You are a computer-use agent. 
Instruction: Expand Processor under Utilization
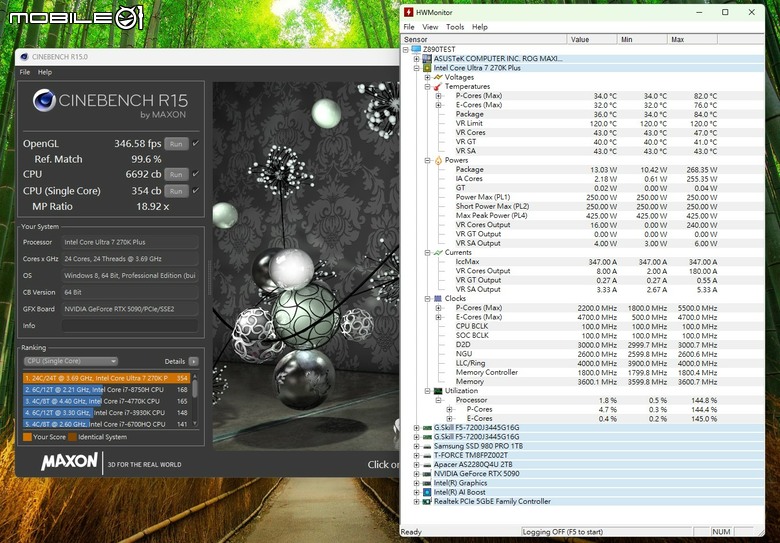[x=439, y=400]
